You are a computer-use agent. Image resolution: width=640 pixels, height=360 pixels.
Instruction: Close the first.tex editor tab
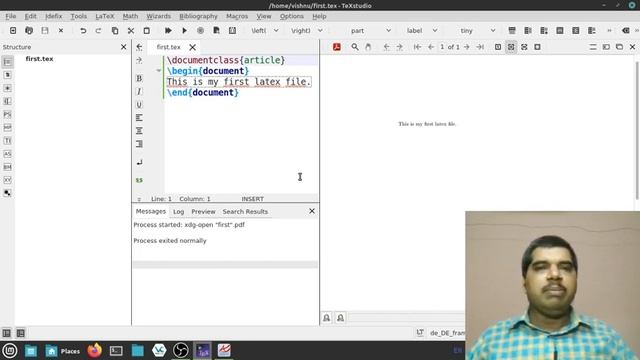tap(192, 47)
